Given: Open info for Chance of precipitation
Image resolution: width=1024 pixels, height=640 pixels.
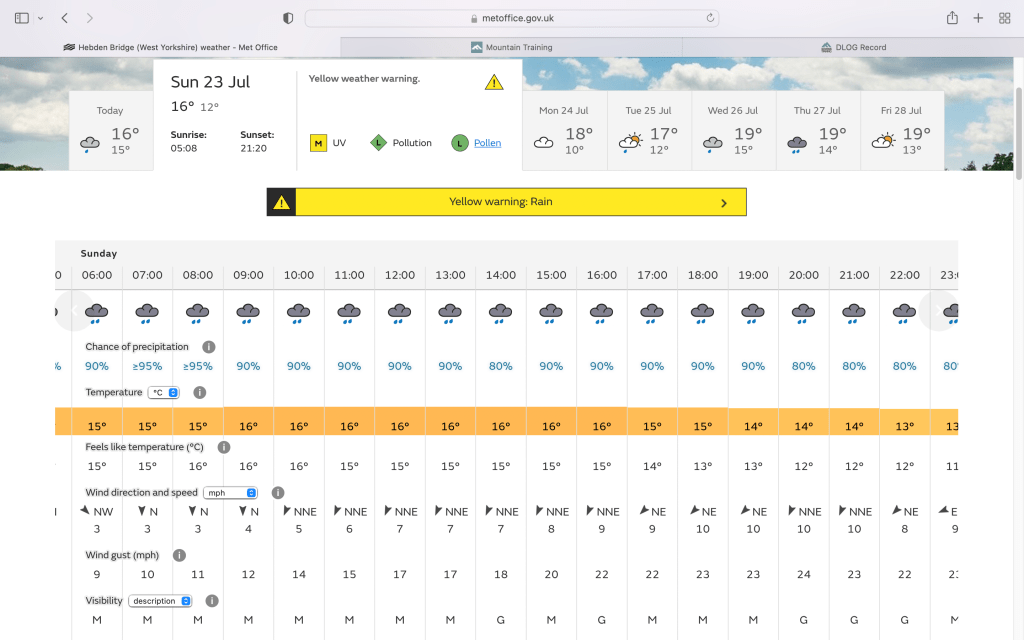Looking at the screenshot, I should [208, 347].
